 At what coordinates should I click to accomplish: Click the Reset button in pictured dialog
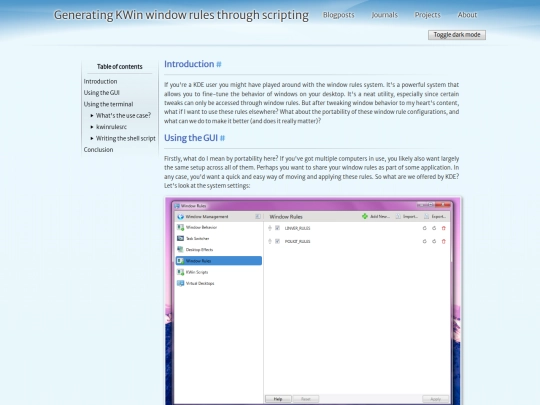(x=305, y=399)
